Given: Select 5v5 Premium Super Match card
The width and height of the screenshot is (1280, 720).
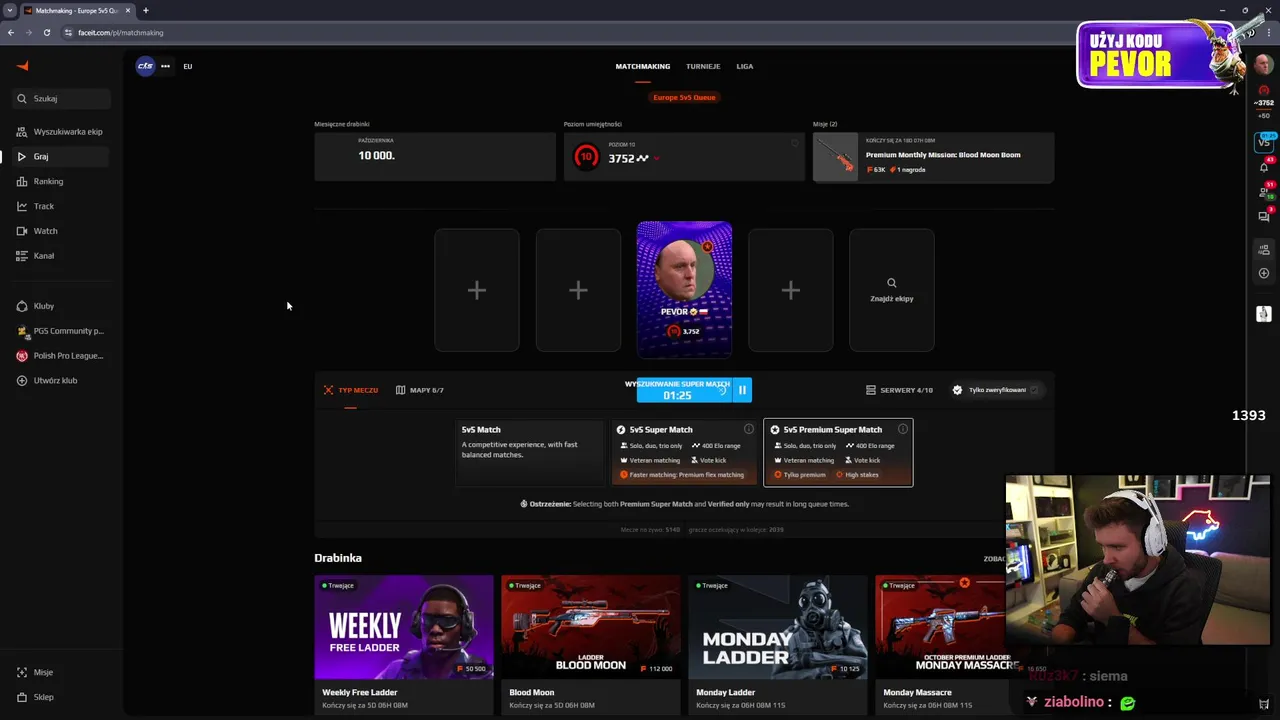Looking at the screenshot, I should point(838,453).
